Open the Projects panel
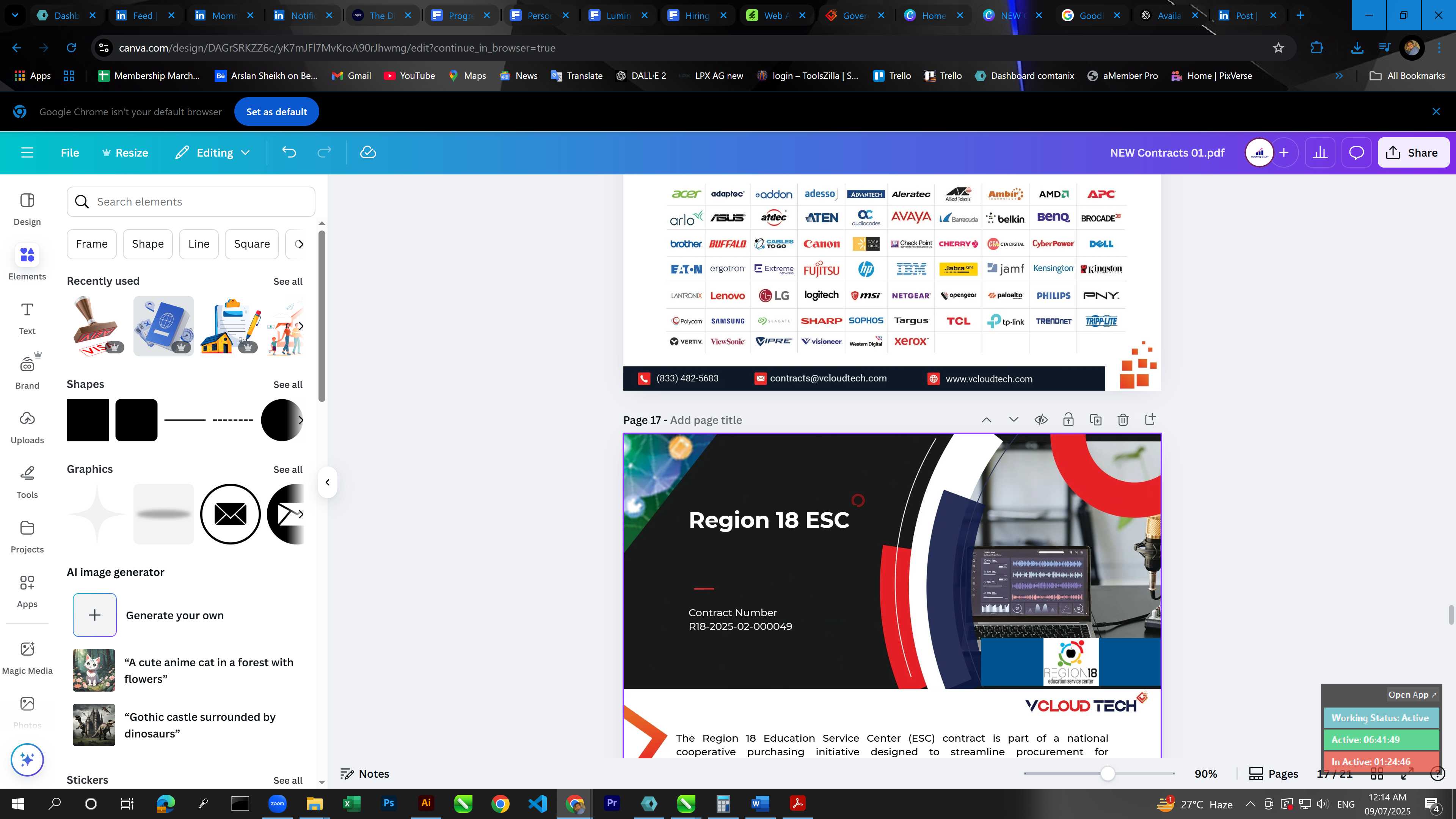This screenshot has height=819, width=1456. pyautogui.click(x=27, y=537)
